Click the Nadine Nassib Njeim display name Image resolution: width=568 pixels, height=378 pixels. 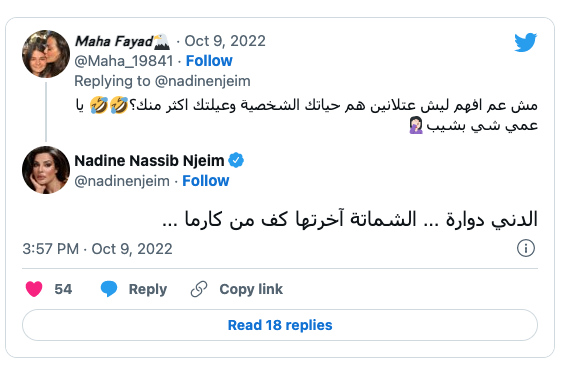coord(149,161)
